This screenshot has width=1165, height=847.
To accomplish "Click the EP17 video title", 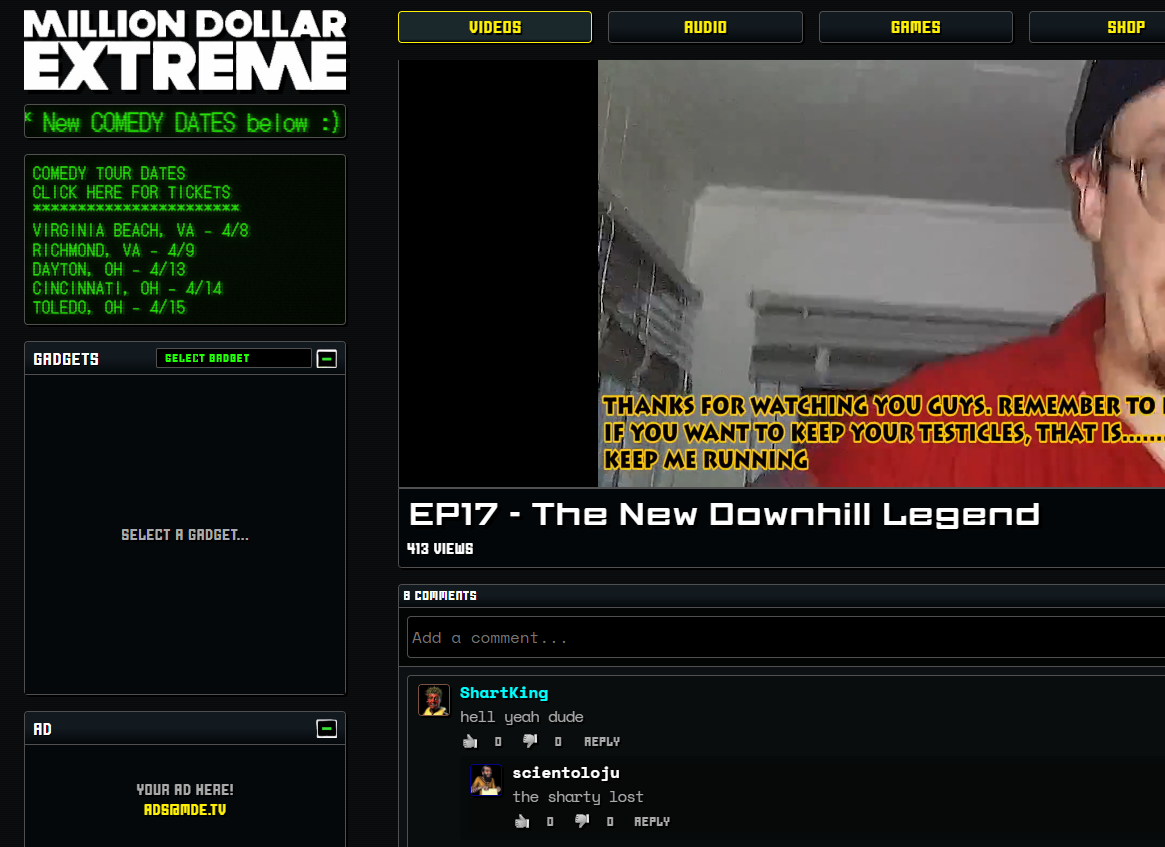I will (x=724, y=514).
